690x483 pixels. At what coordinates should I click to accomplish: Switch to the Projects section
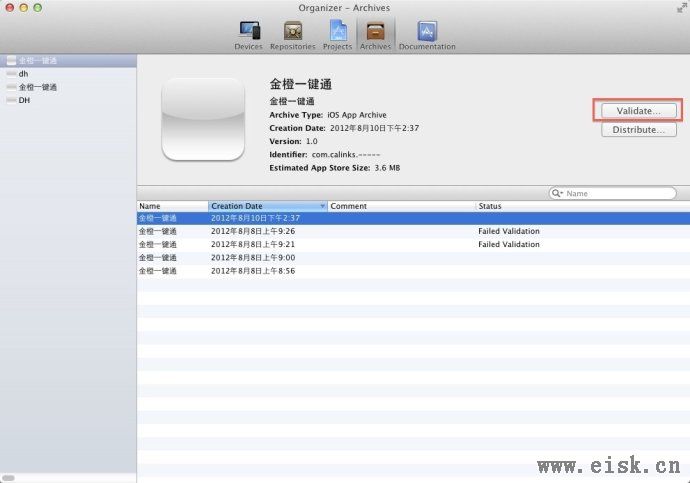coord(338,35)
